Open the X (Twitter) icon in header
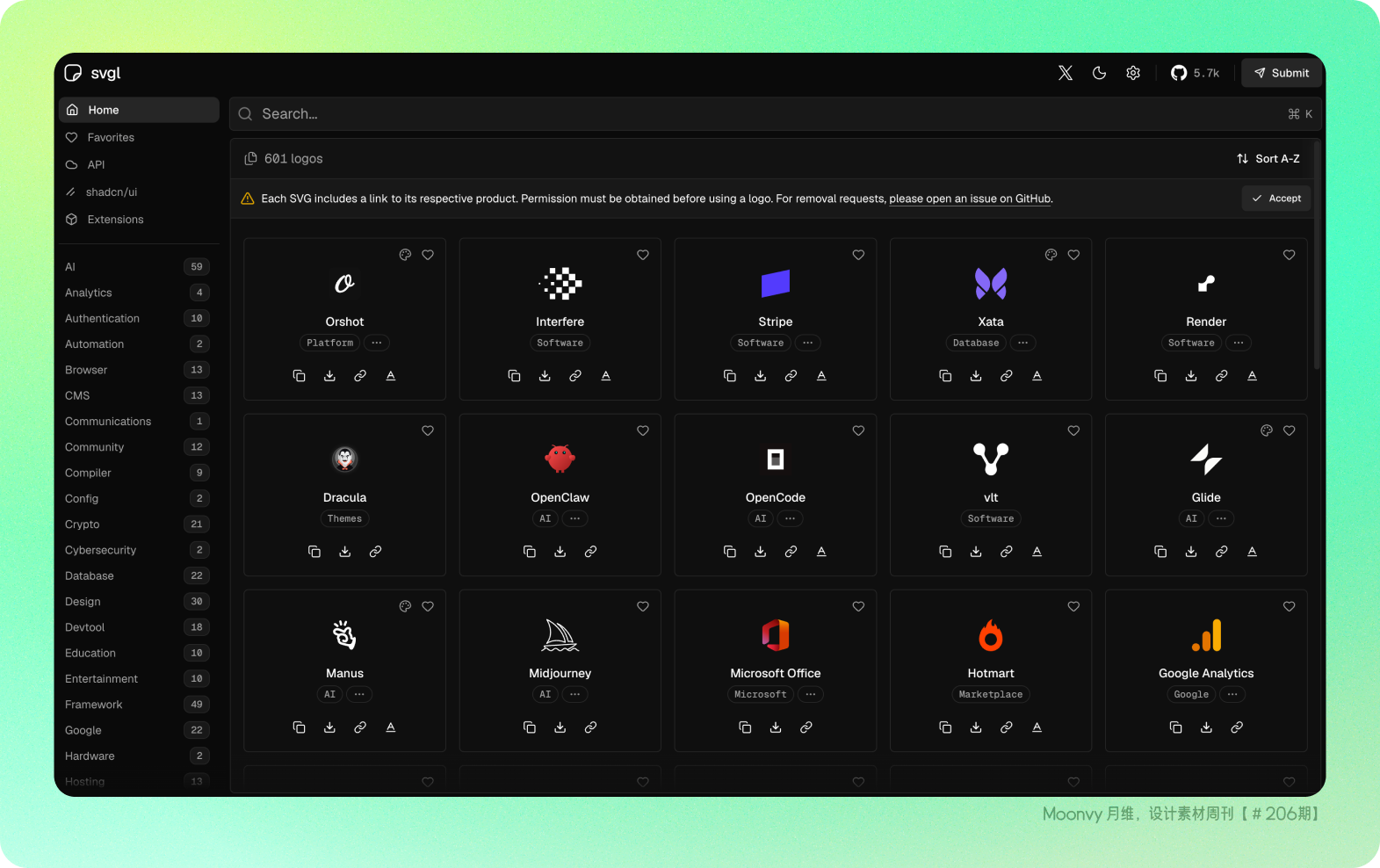Screen dimensions: 1380x868 click(x=1065, y=73)
